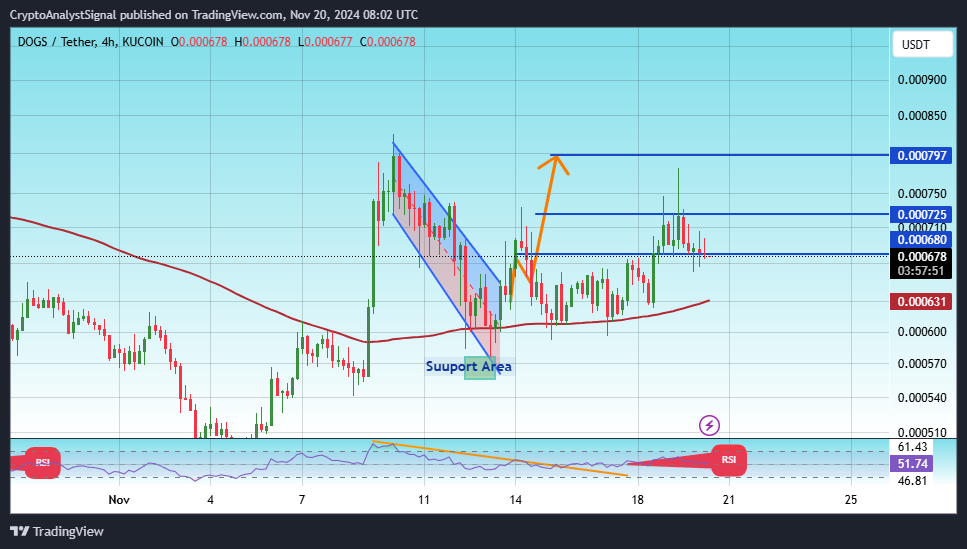Click the countdown timer 03:57:51
Image resolution: width=967 pixels, height=549 pixels.
[921, 271]
